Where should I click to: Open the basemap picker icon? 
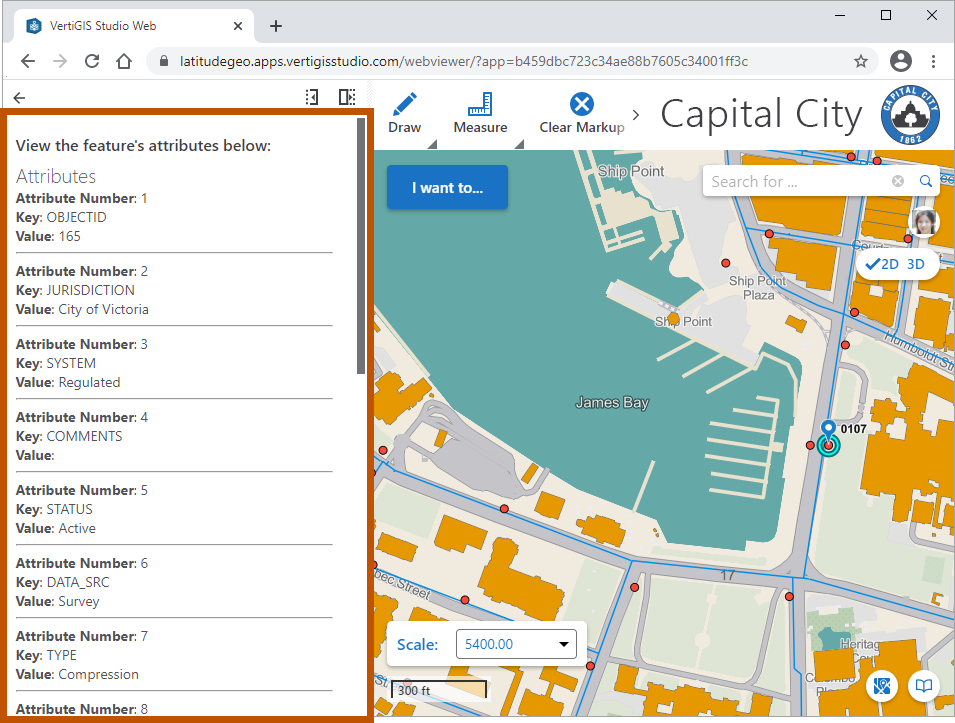pyautogui.click(x=882, y=686)
